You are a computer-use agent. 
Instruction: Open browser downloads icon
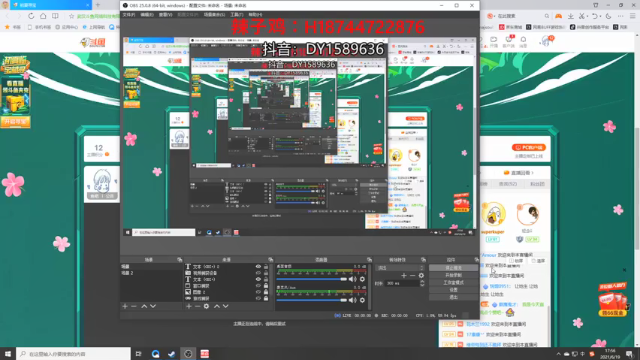[571, 16]
